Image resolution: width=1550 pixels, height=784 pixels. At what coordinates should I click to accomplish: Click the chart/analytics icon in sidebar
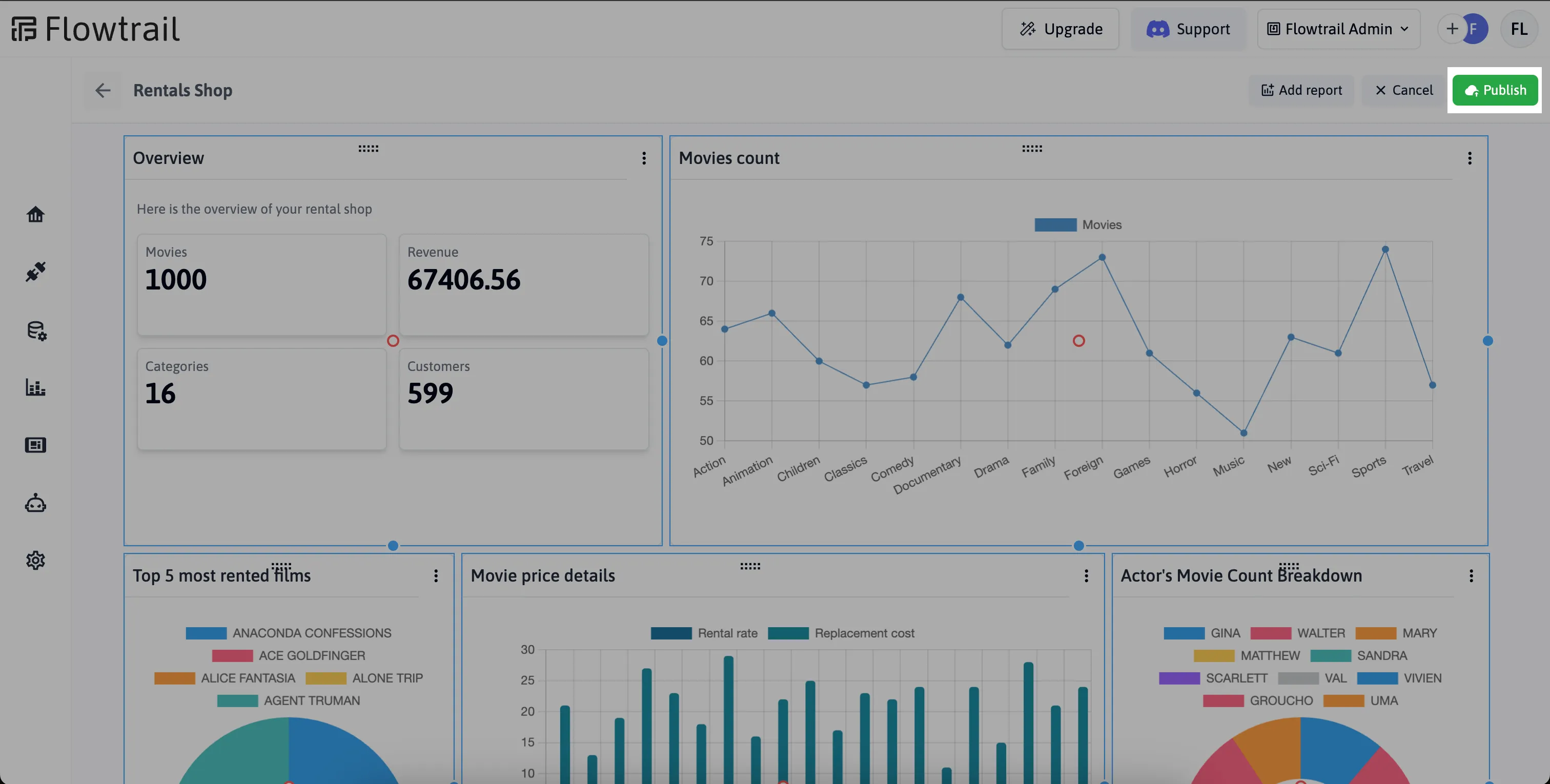pyautogui.click(x=35, y=387)
